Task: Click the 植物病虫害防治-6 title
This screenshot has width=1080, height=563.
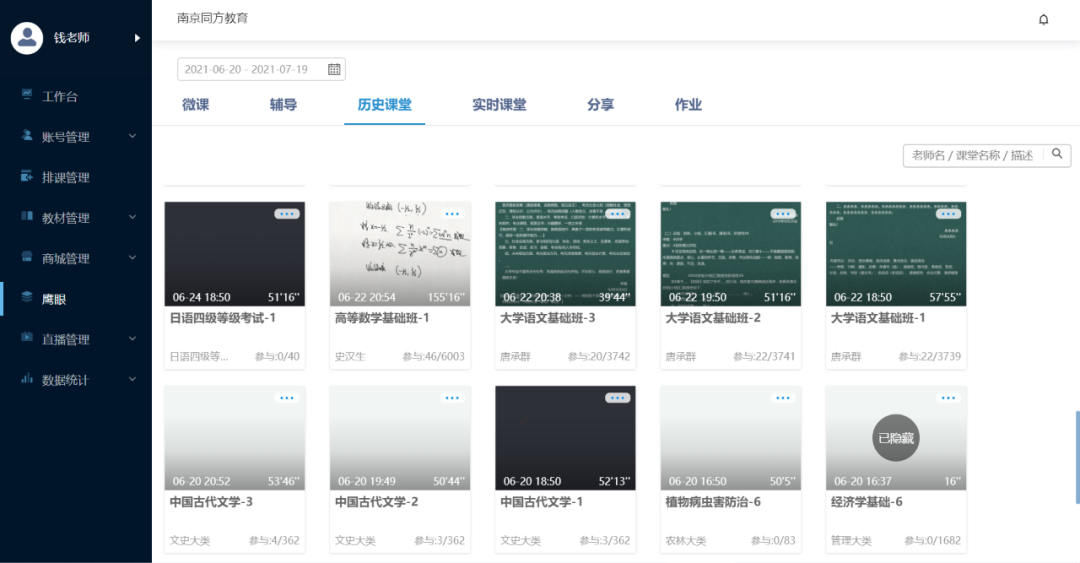Action: [x=713, y=502]
